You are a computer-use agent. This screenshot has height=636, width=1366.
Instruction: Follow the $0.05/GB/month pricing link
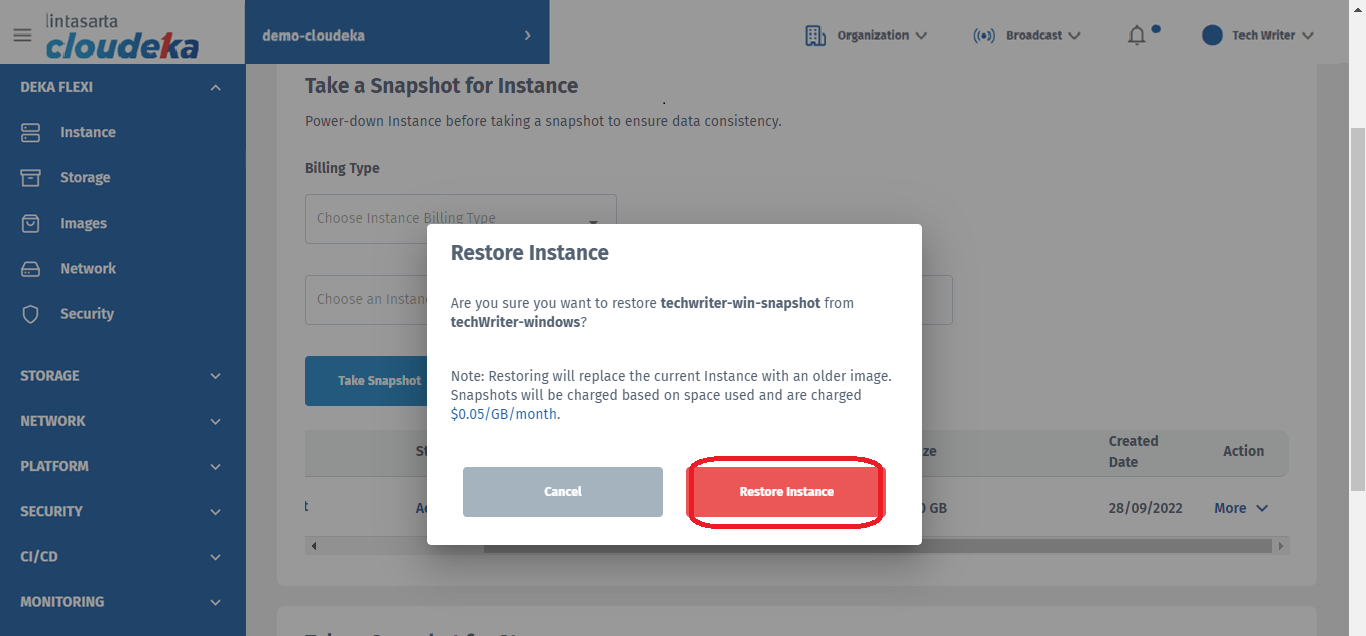point(504,414)
